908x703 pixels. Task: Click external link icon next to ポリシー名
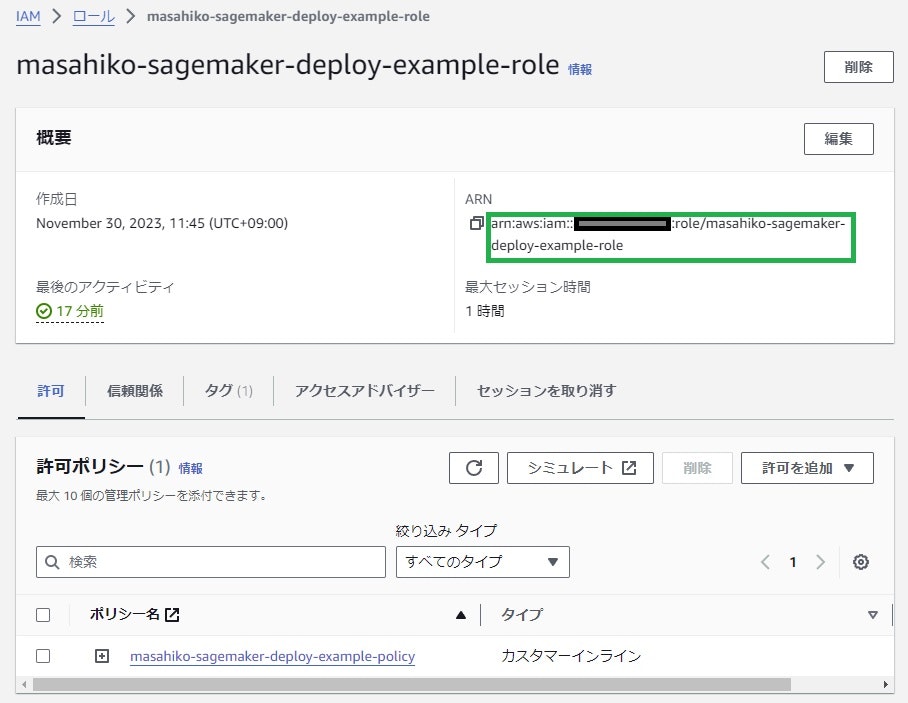coord(172,614)
